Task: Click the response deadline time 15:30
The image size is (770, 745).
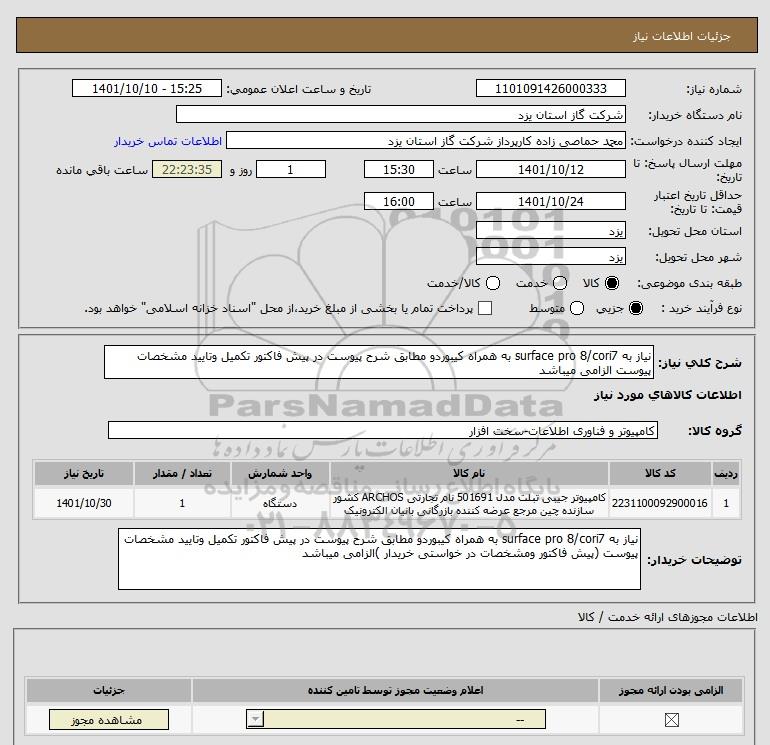Action: tap(399, 169)
